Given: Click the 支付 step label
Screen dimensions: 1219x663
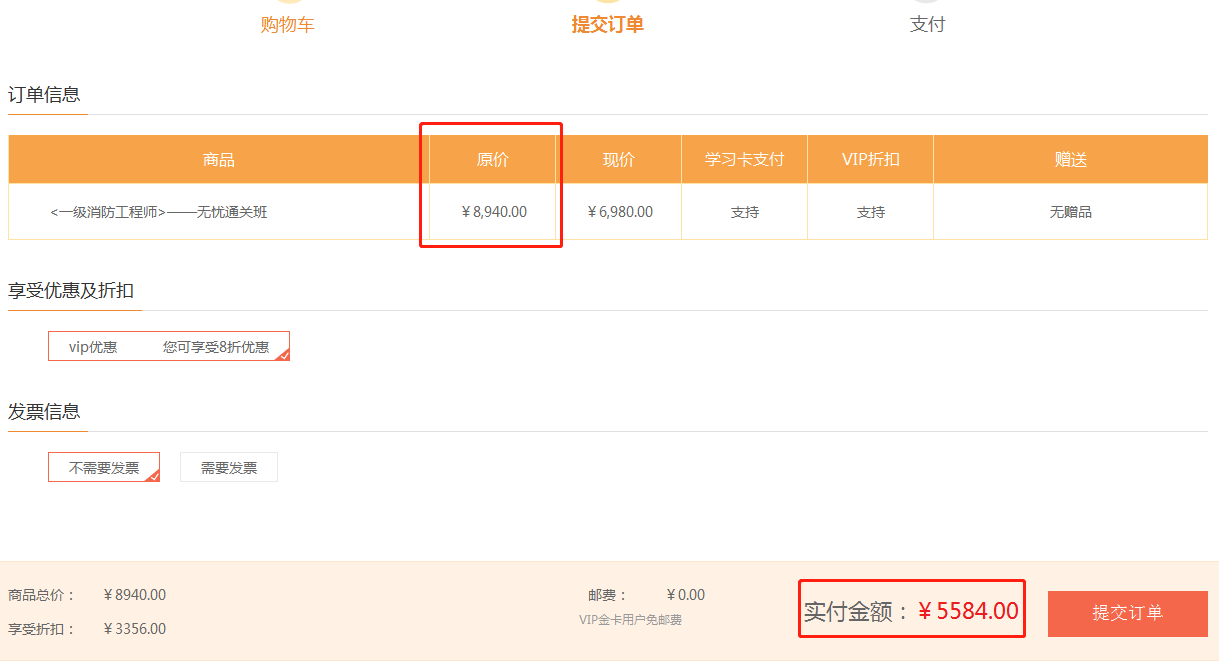Looking at the screenshot, I should 927,25.
